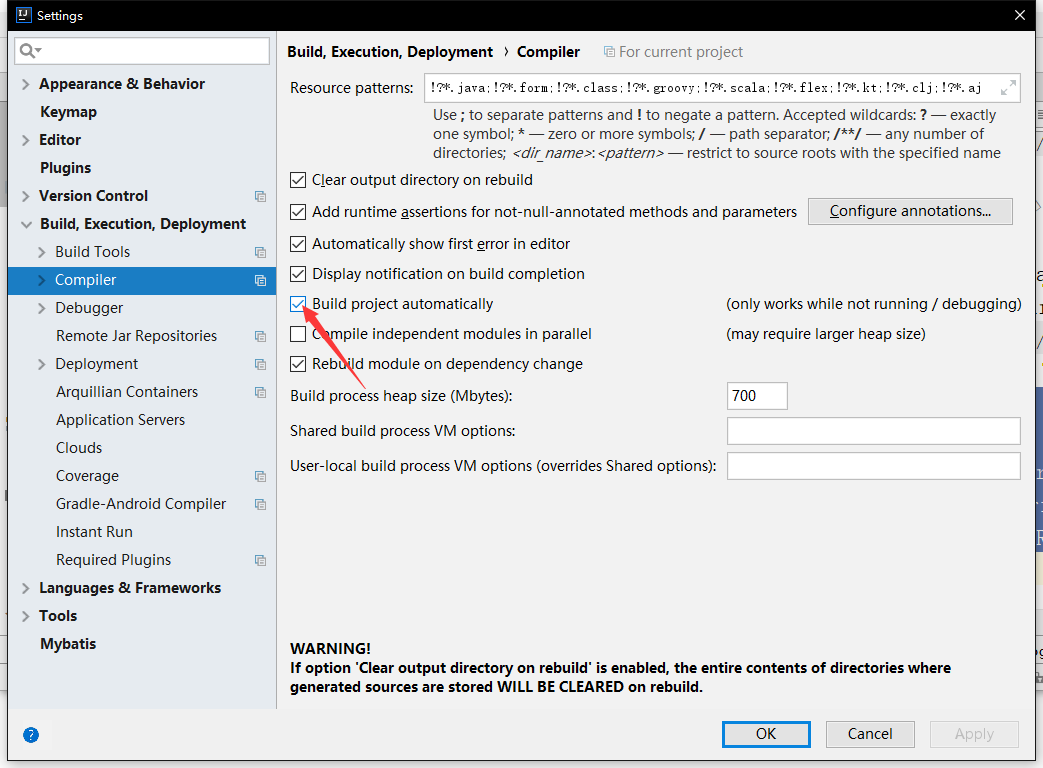The width and height of the screenshot is (1043, 768).
Task: Uncheck Build project automatically
Action: point(298,304)
